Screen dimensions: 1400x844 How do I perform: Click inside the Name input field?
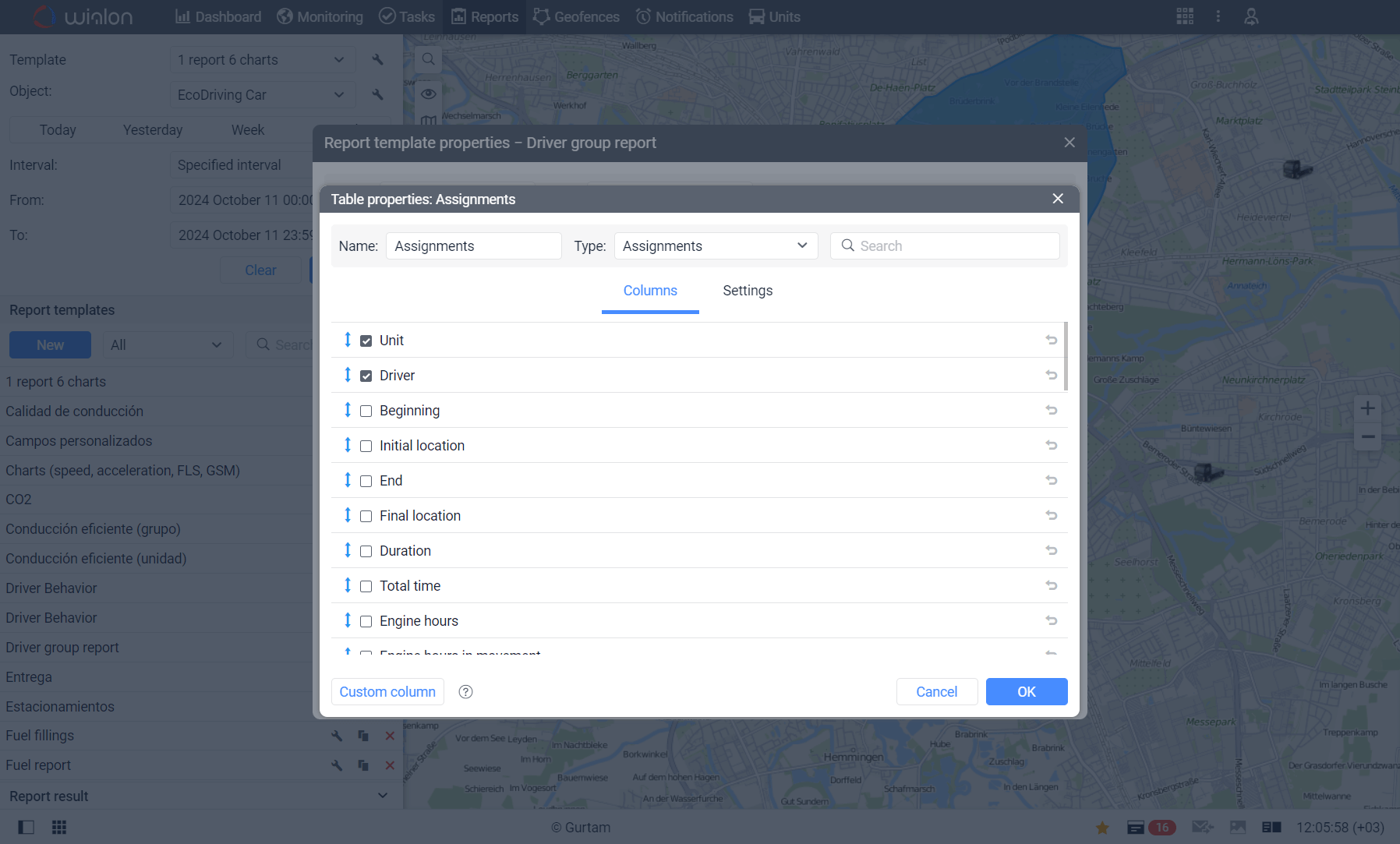pyautogui.click(x=472, y=245)
